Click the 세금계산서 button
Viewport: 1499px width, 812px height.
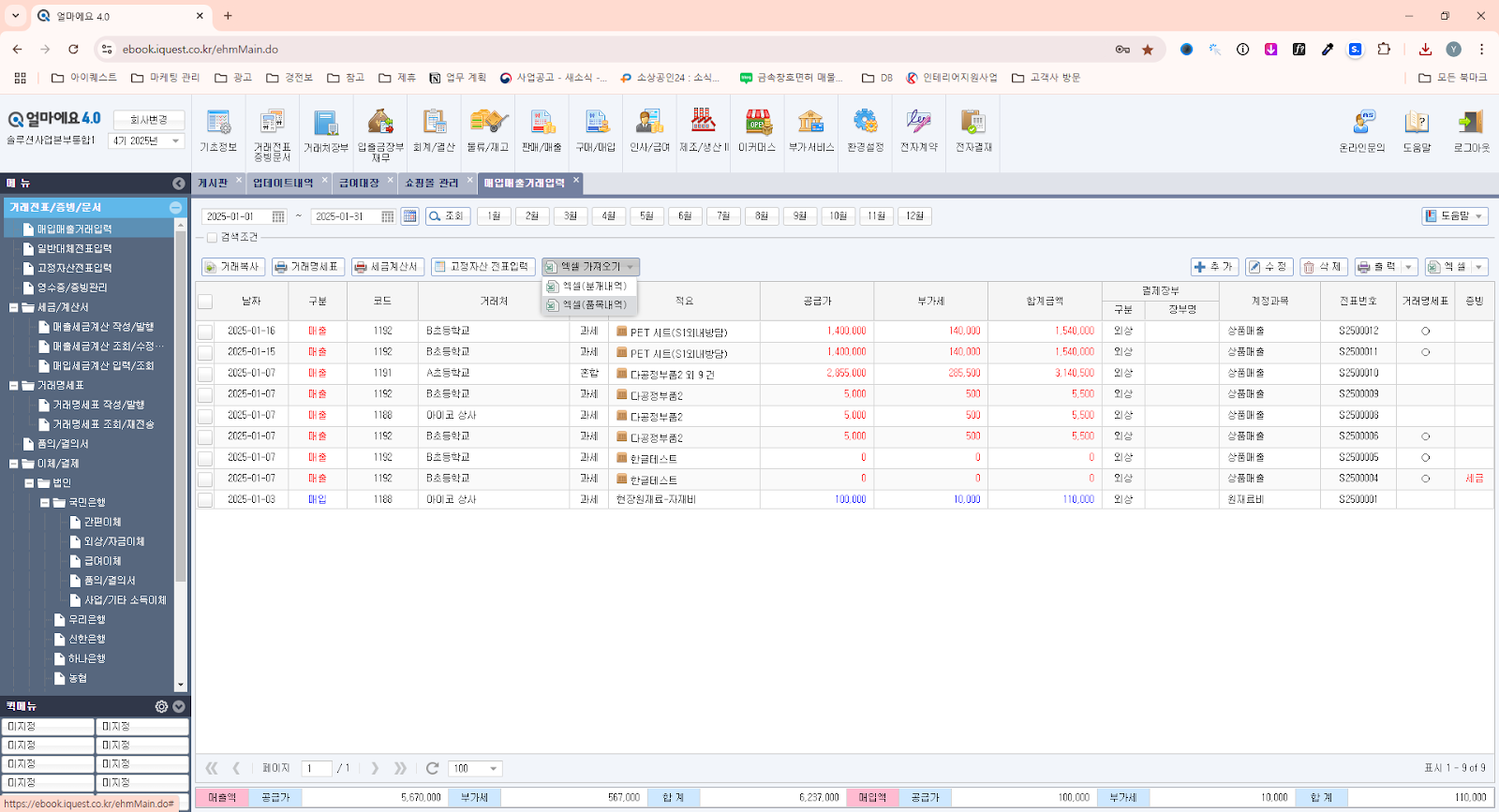pyautogui.click(x=388, y=267)
